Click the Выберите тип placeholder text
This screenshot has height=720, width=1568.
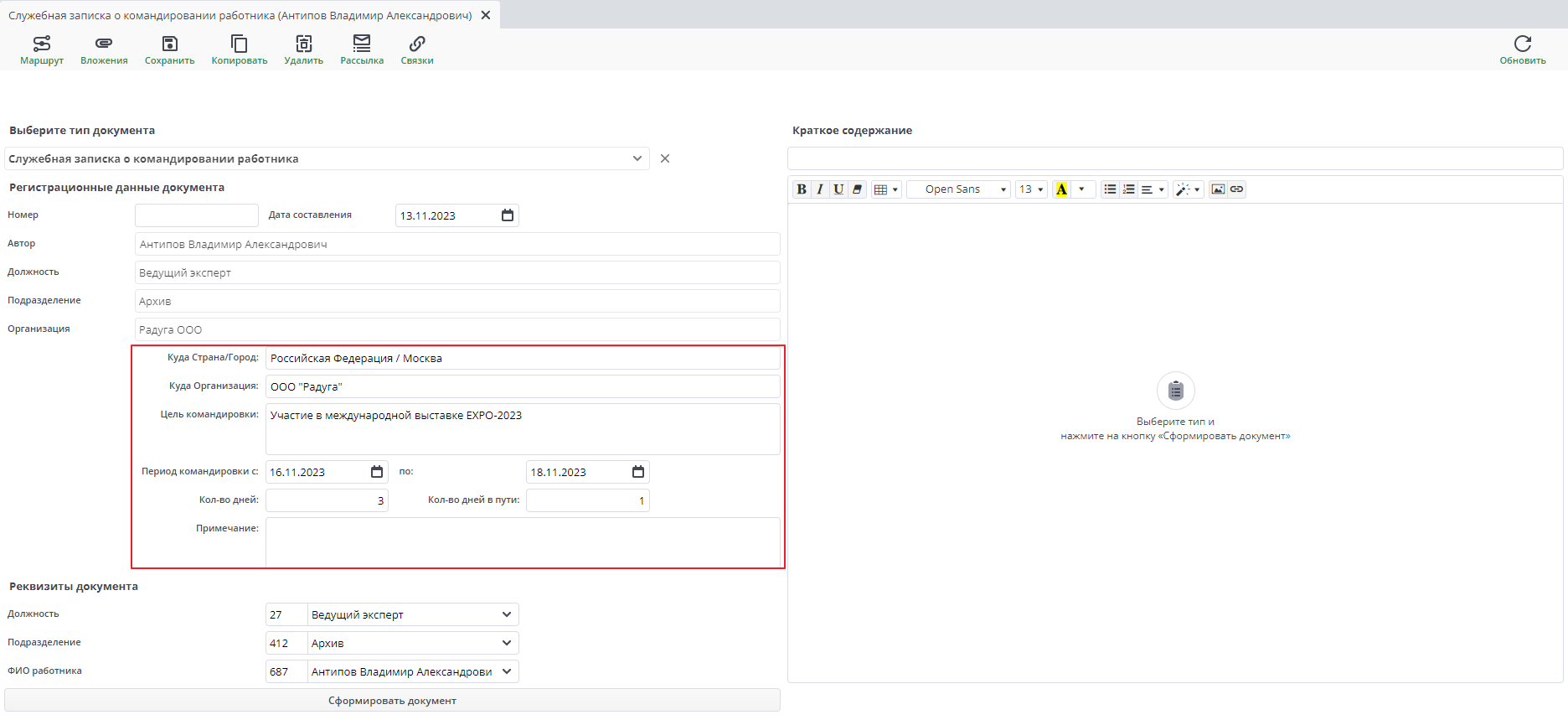[x=1175, y=428]
